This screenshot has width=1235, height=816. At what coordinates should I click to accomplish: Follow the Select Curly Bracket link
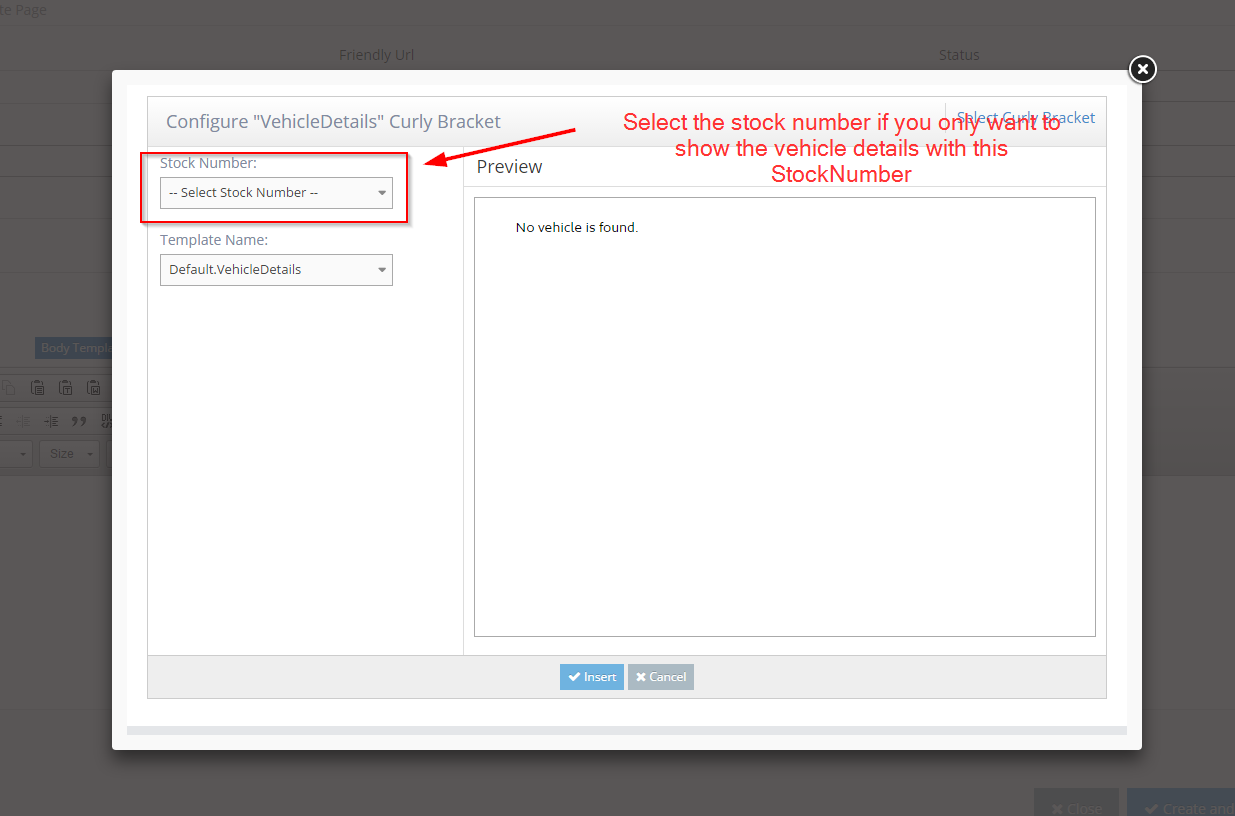pyautogui.click(x=1026, y=118)
